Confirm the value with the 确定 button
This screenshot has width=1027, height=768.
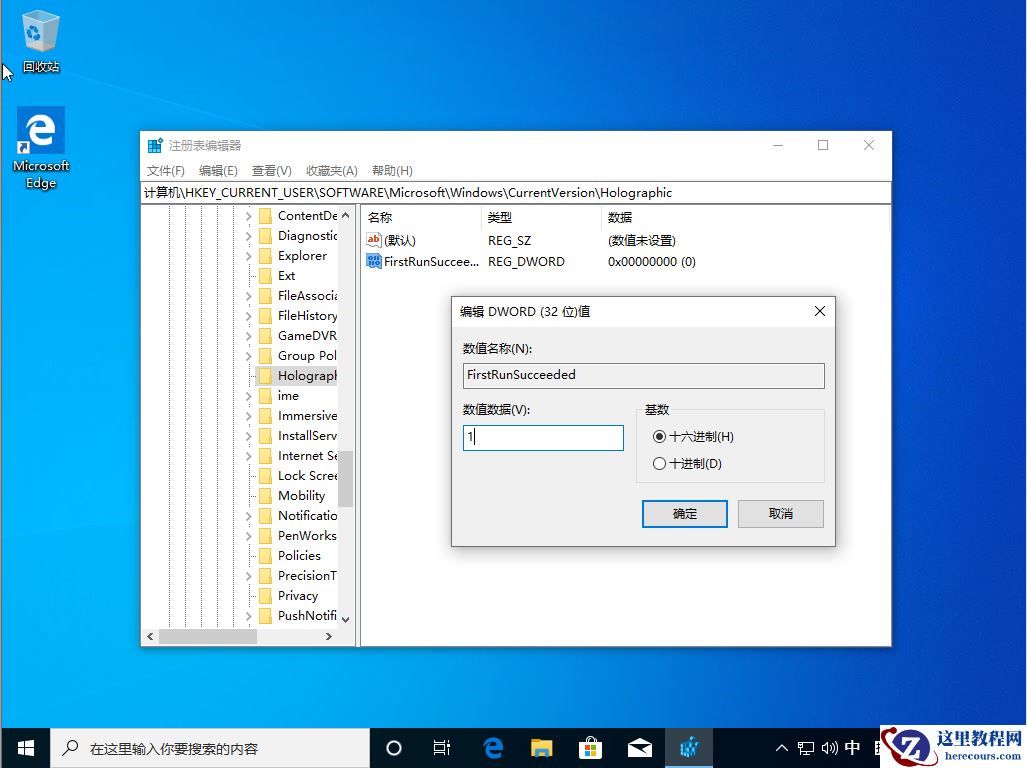(684, 513)
